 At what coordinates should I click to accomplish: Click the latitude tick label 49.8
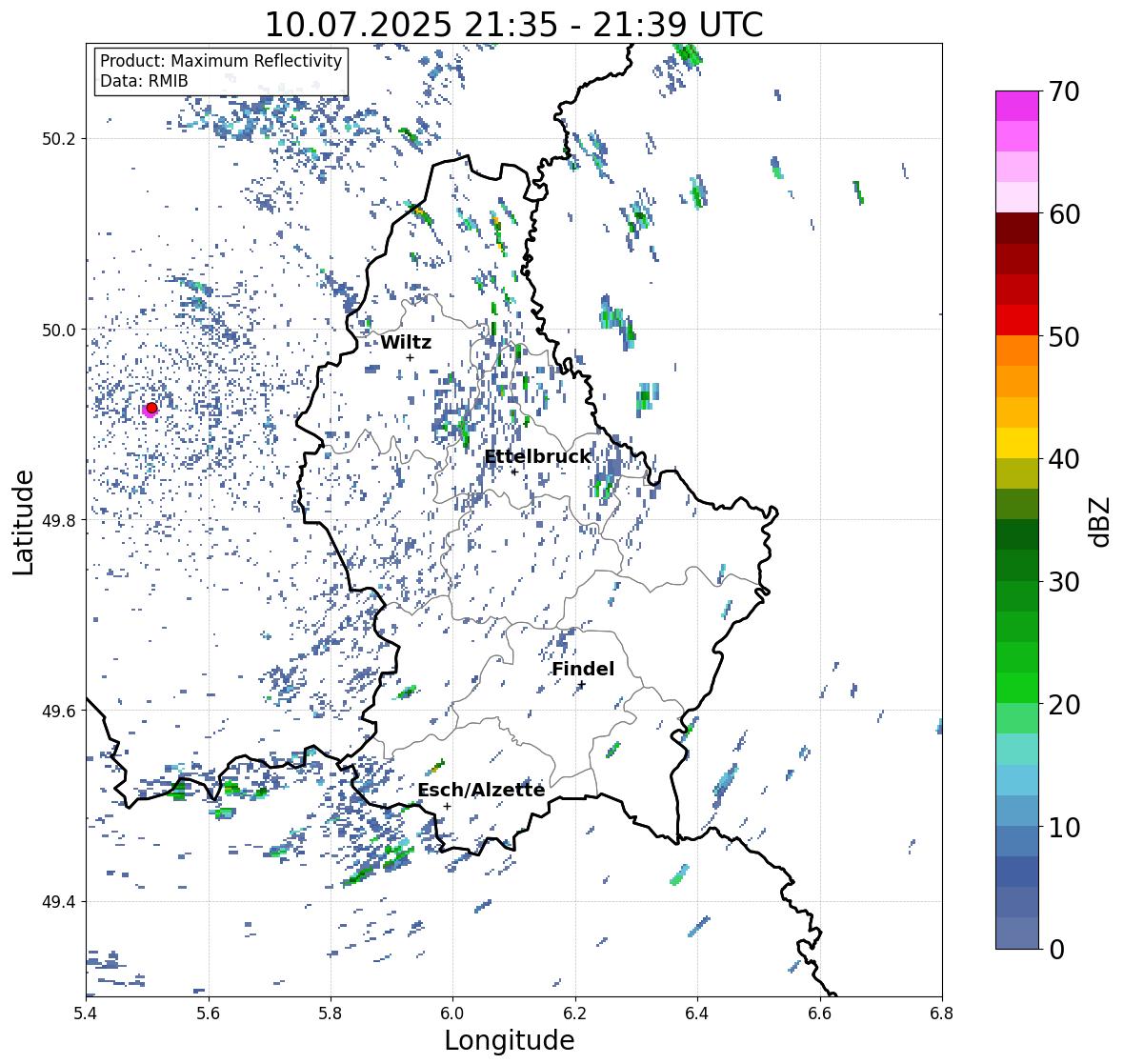[59, 520]
